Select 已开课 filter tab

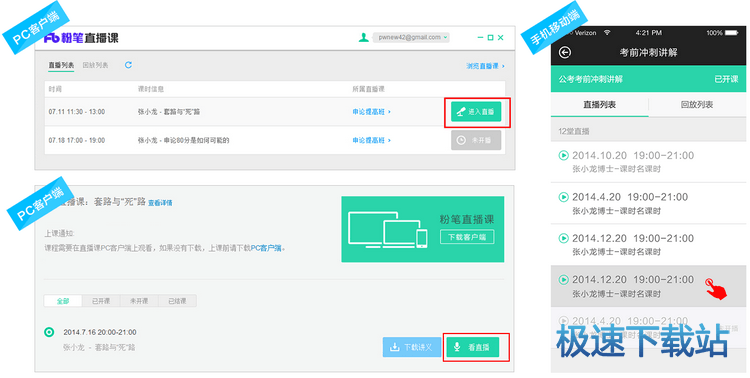coord(101,301)
